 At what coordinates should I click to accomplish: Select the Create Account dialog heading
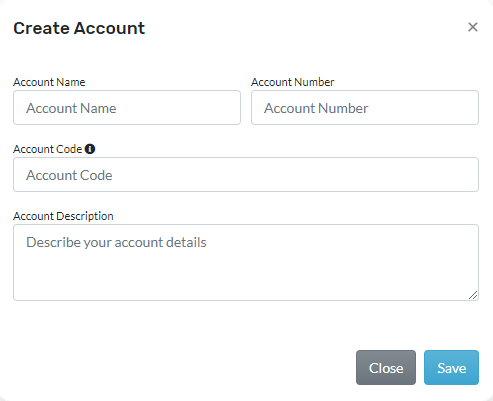(79, 28)
